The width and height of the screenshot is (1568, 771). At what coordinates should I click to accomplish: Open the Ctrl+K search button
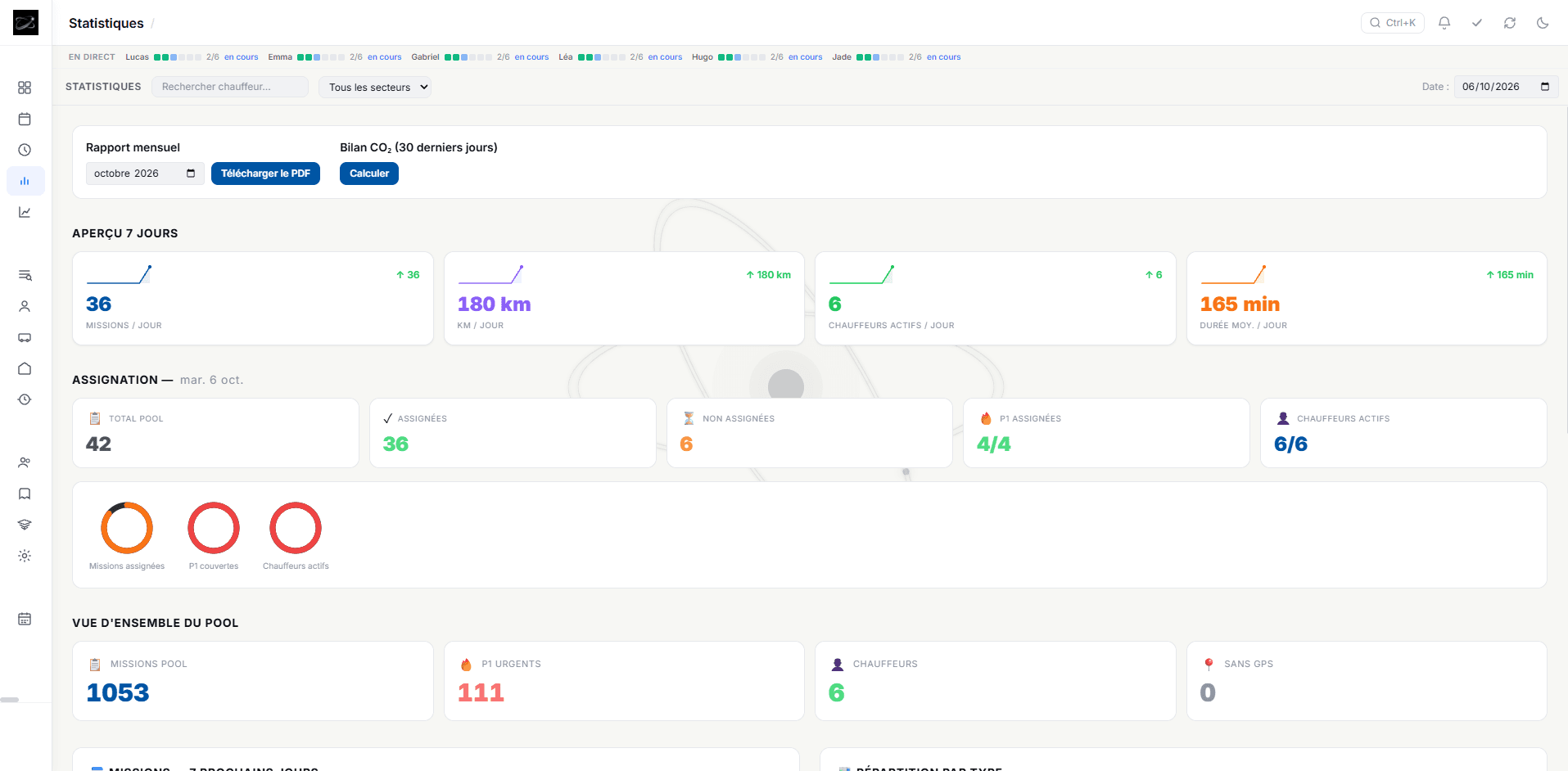(x=1393, y=23)
